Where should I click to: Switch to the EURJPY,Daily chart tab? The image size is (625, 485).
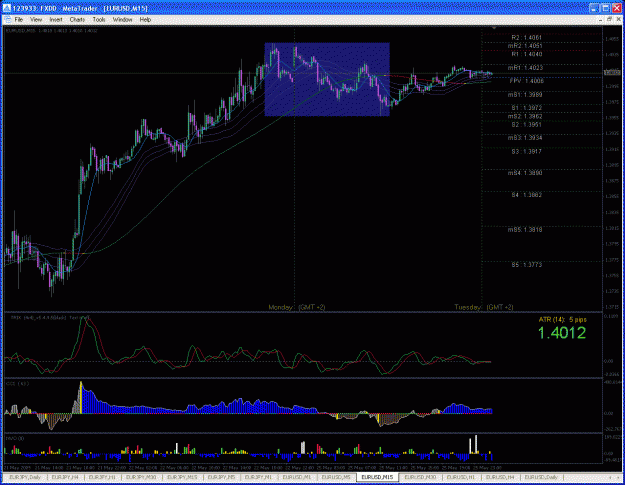point(25,477)
